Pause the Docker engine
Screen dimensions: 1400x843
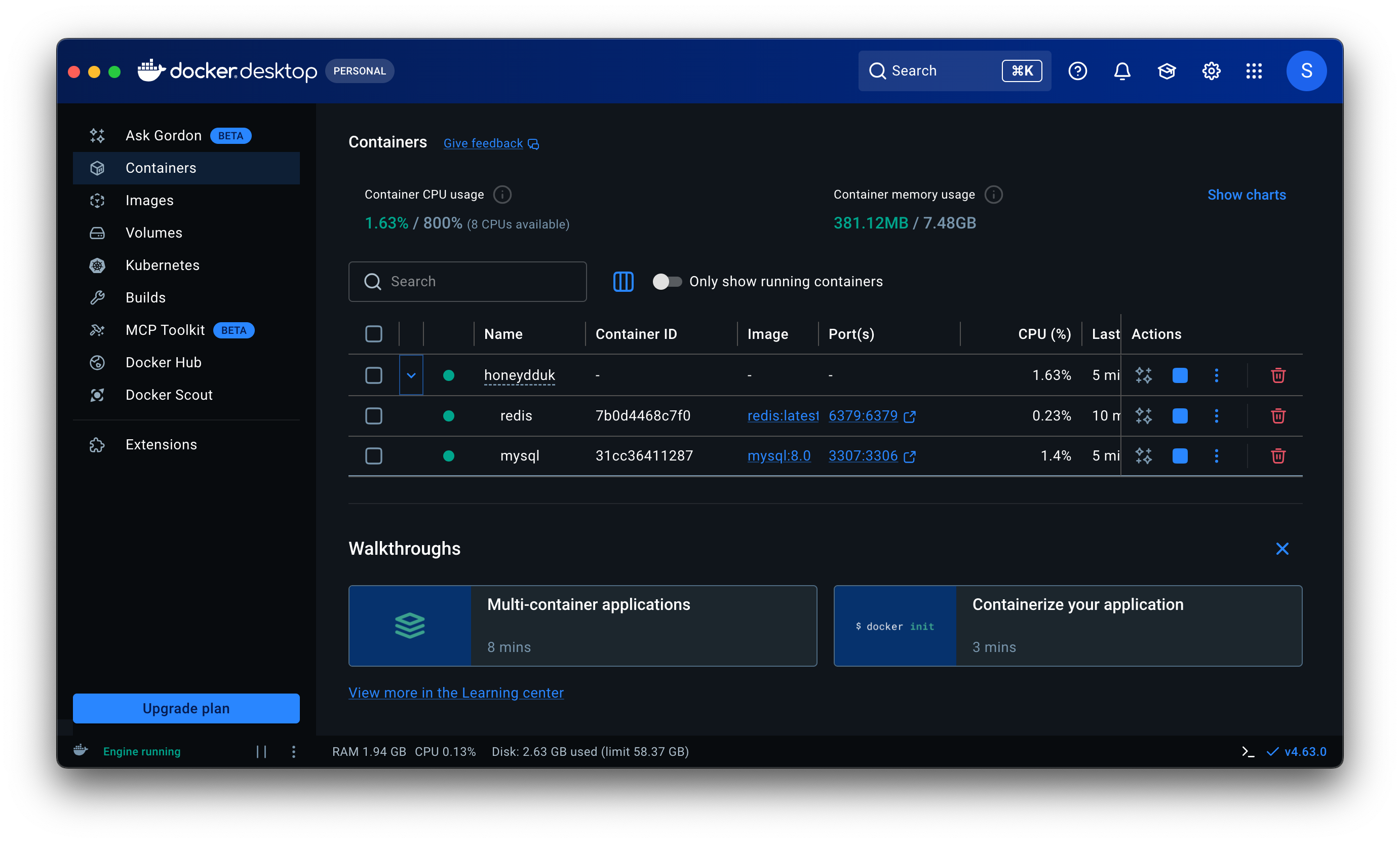pyautogui.click(x=261, y=751)
